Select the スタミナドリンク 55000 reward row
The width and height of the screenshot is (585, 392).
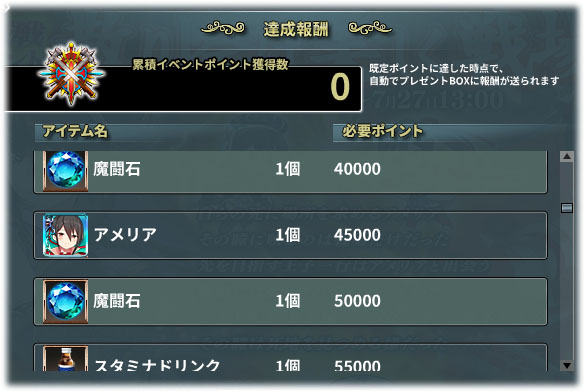pos(291,358)
